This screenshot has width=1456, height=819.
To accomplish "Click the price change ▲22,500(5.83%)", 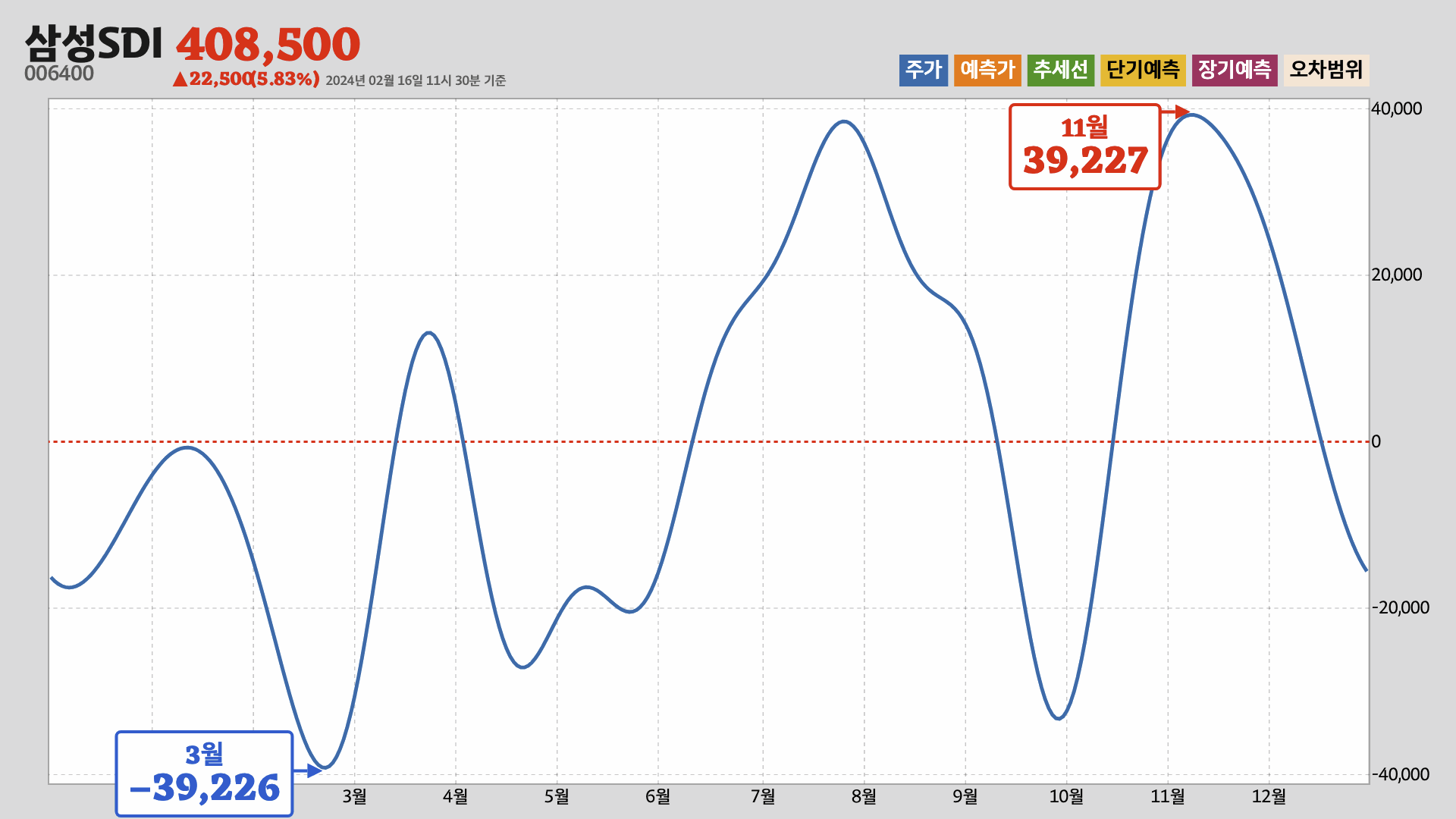I will click(x=246, y=79).
